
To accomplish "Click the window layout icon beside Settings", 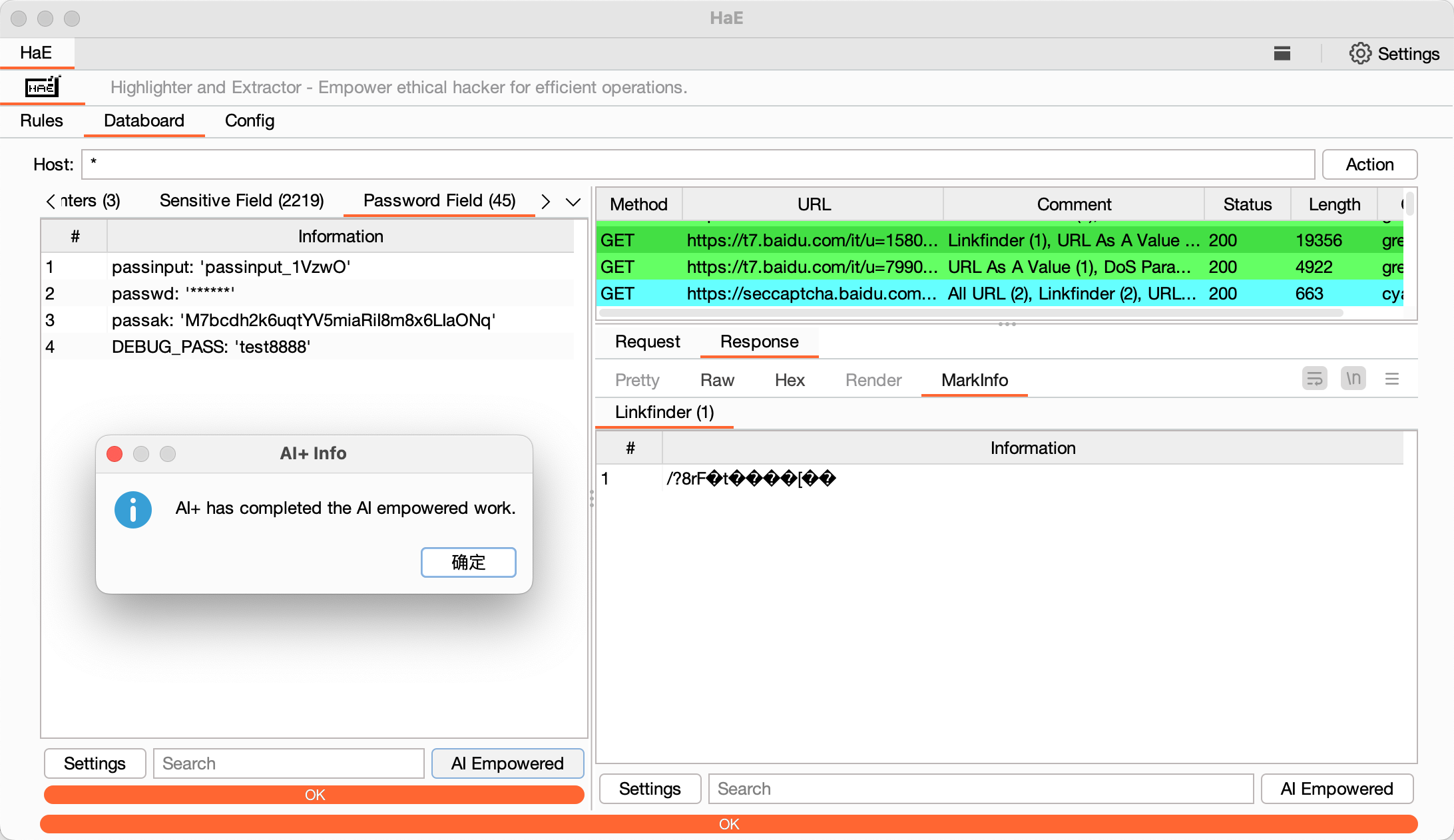I will point(1282,53).
